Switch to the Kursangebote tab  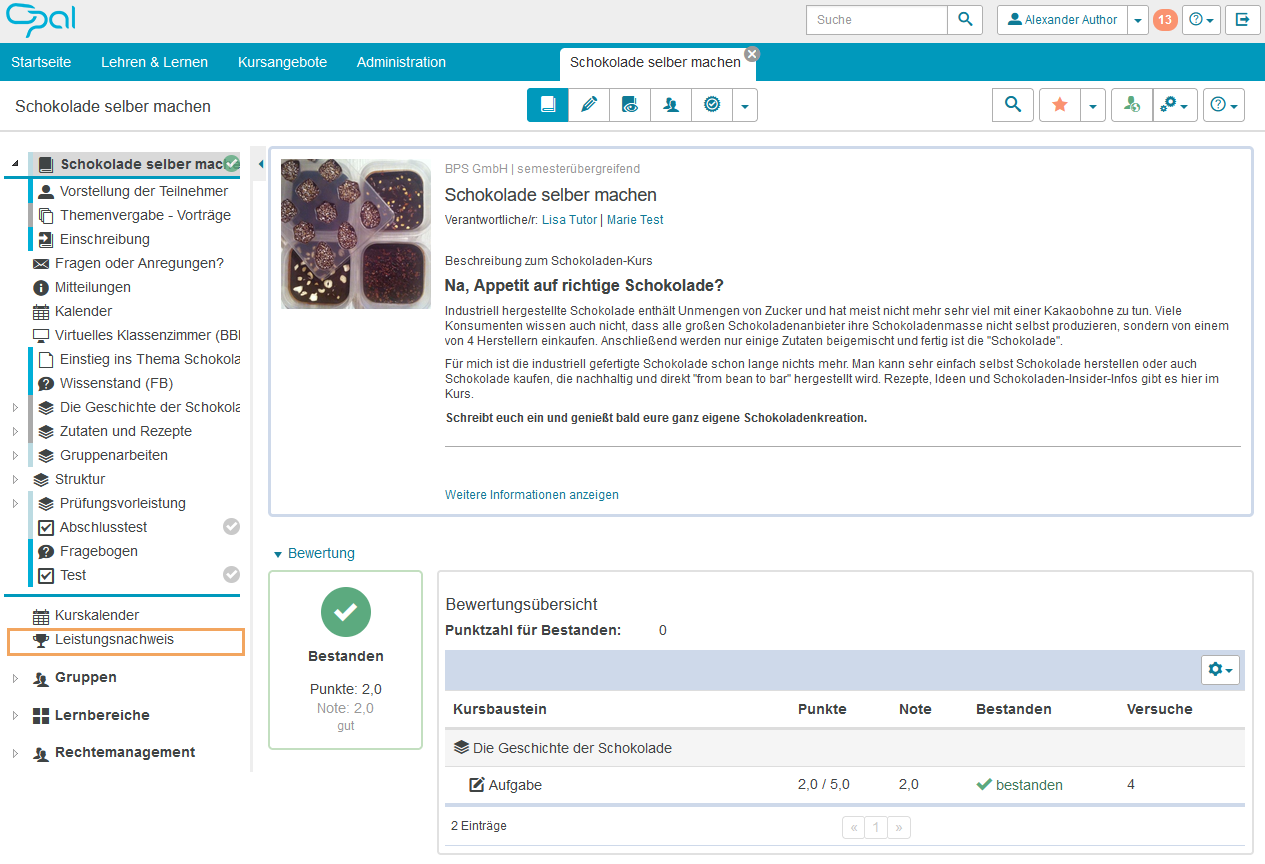click(x=282, y=62)
